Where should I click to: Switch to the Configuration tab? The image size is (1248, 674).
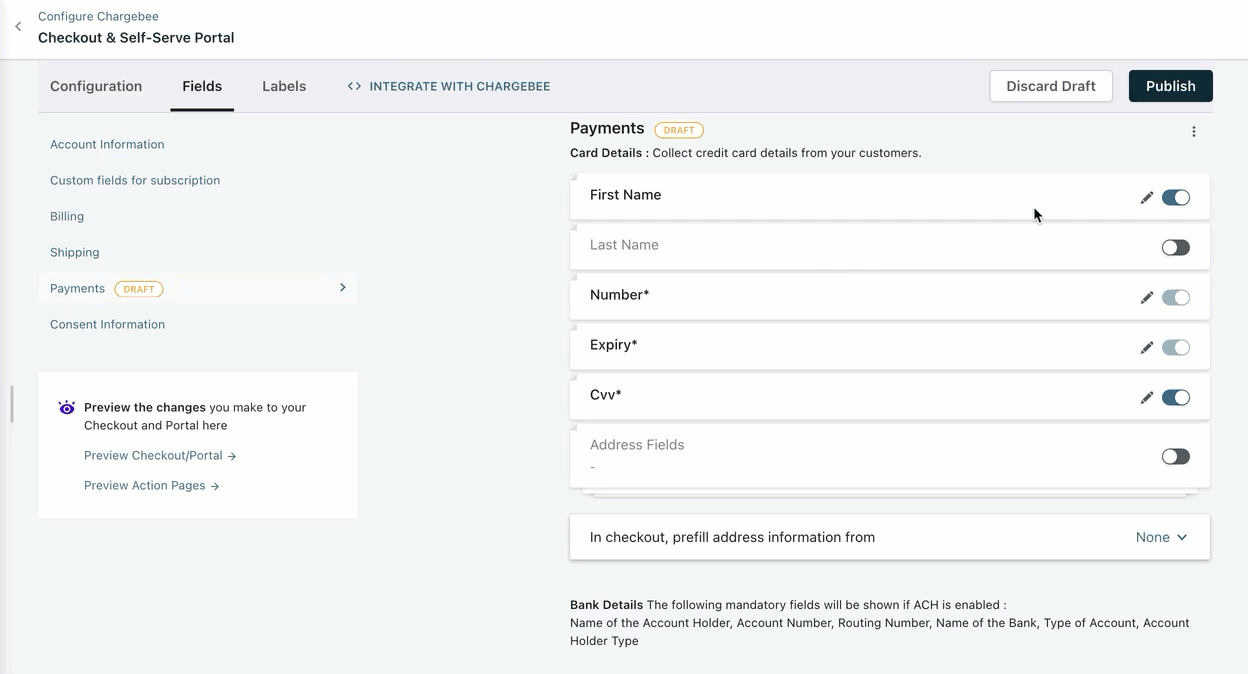tap(96, 86)
